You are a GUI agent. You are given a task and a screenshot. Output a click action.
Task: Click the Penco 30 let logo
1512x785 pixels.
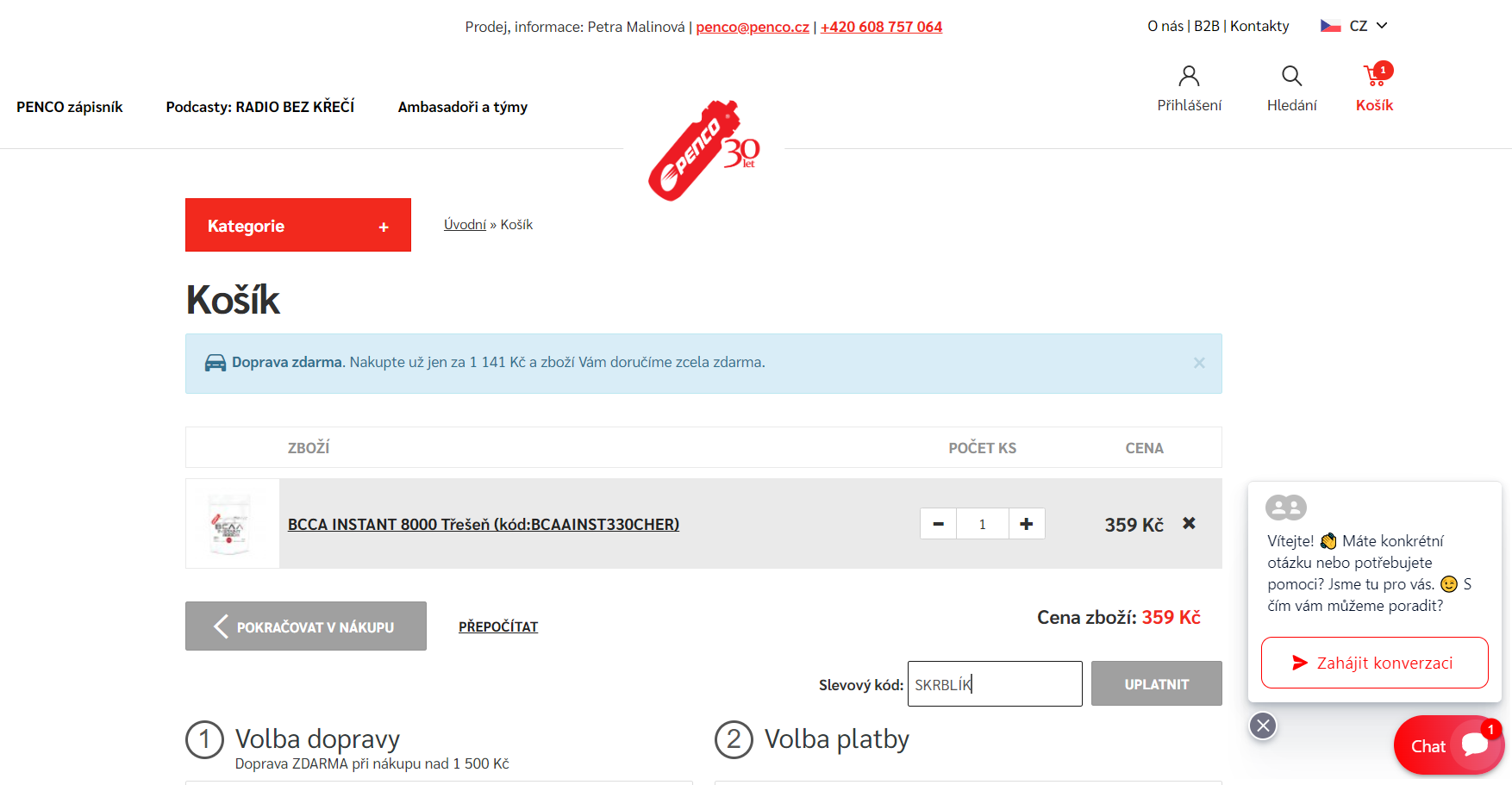coord(703,151)
